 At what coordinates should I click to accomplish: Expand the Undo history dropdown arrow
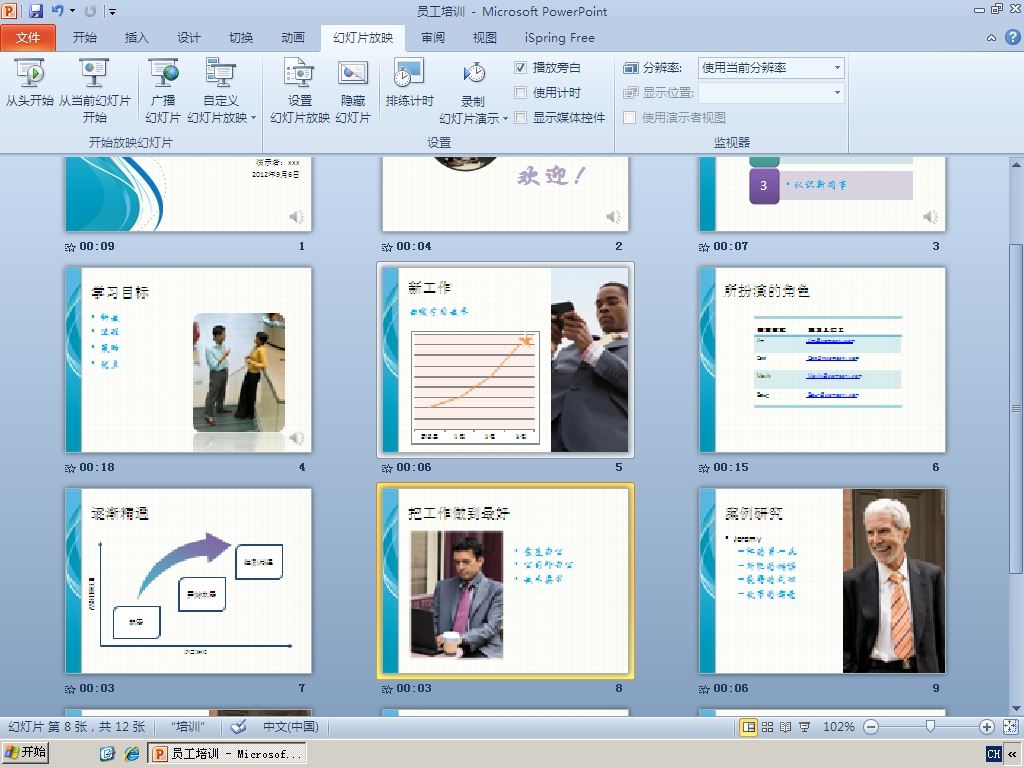[72, 11]
